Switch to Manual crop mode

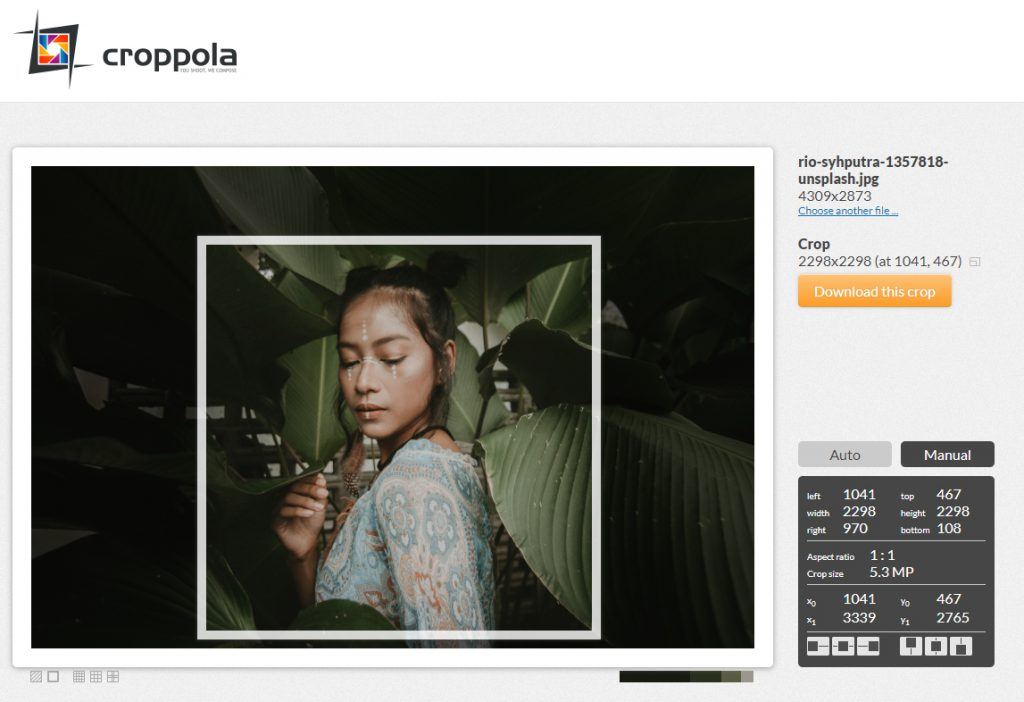(947, 455)
